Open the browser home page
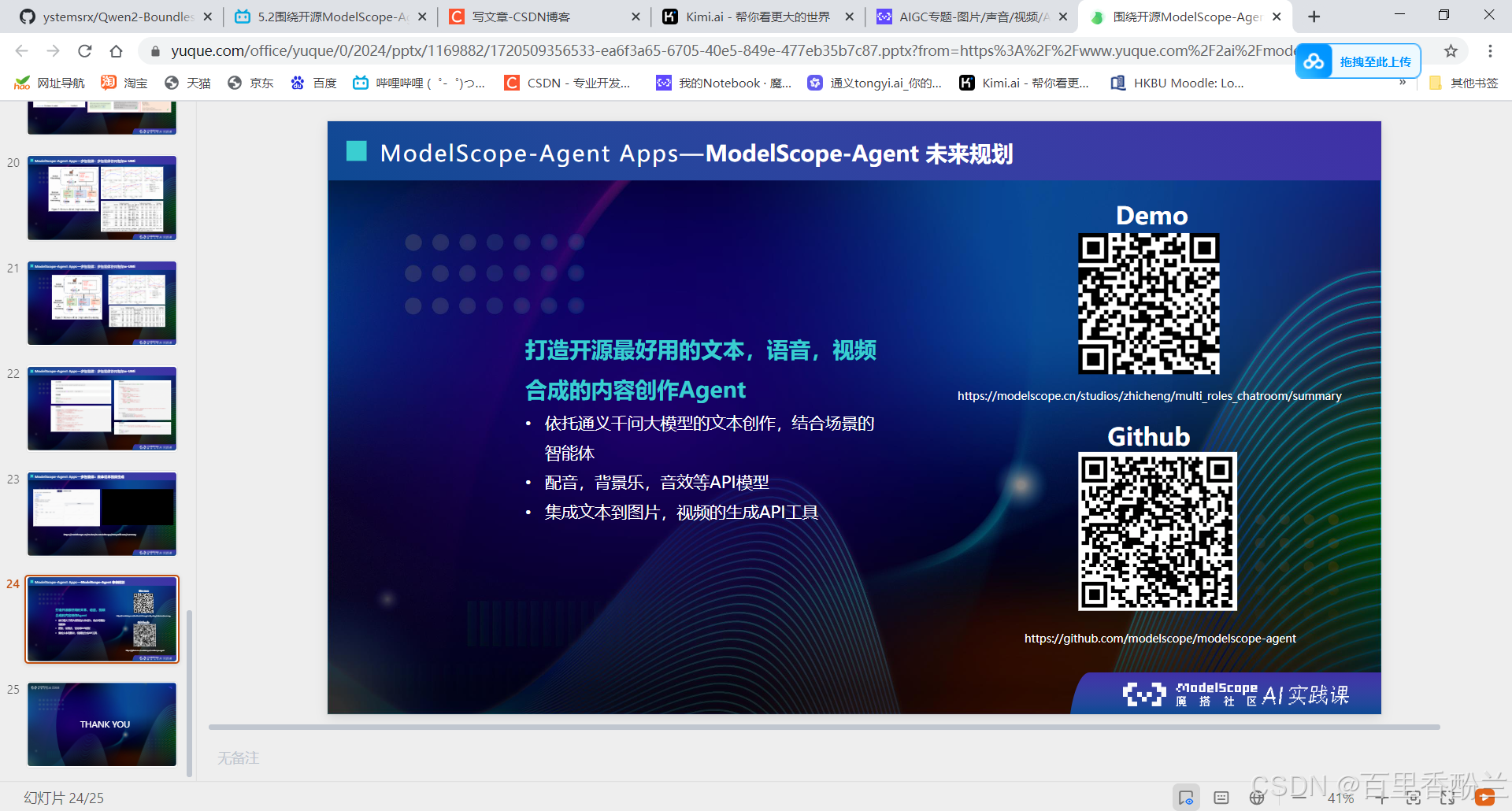Image resolution: width=1512 pixels, height=811 pixels. point(116,51)
